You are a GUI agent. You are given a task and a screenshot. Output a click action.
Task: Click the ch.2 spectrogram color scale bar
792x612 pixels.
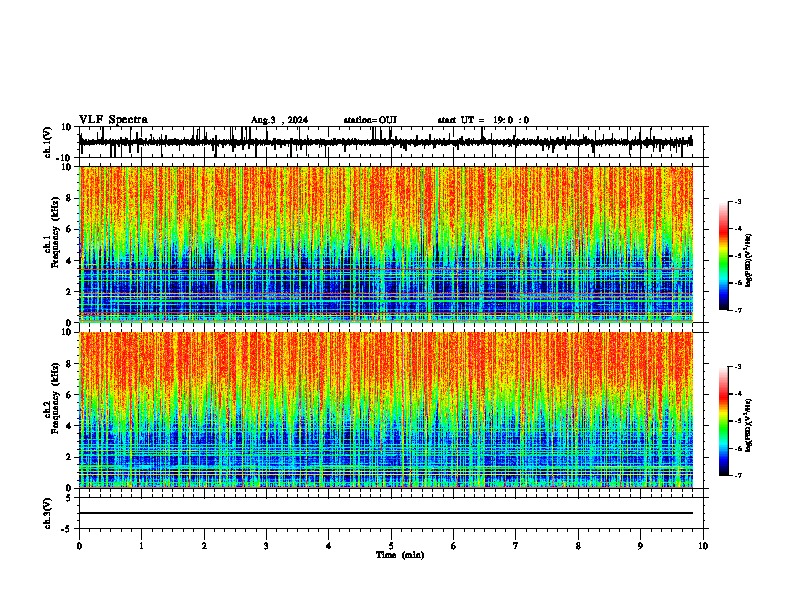tap(724, 421)
